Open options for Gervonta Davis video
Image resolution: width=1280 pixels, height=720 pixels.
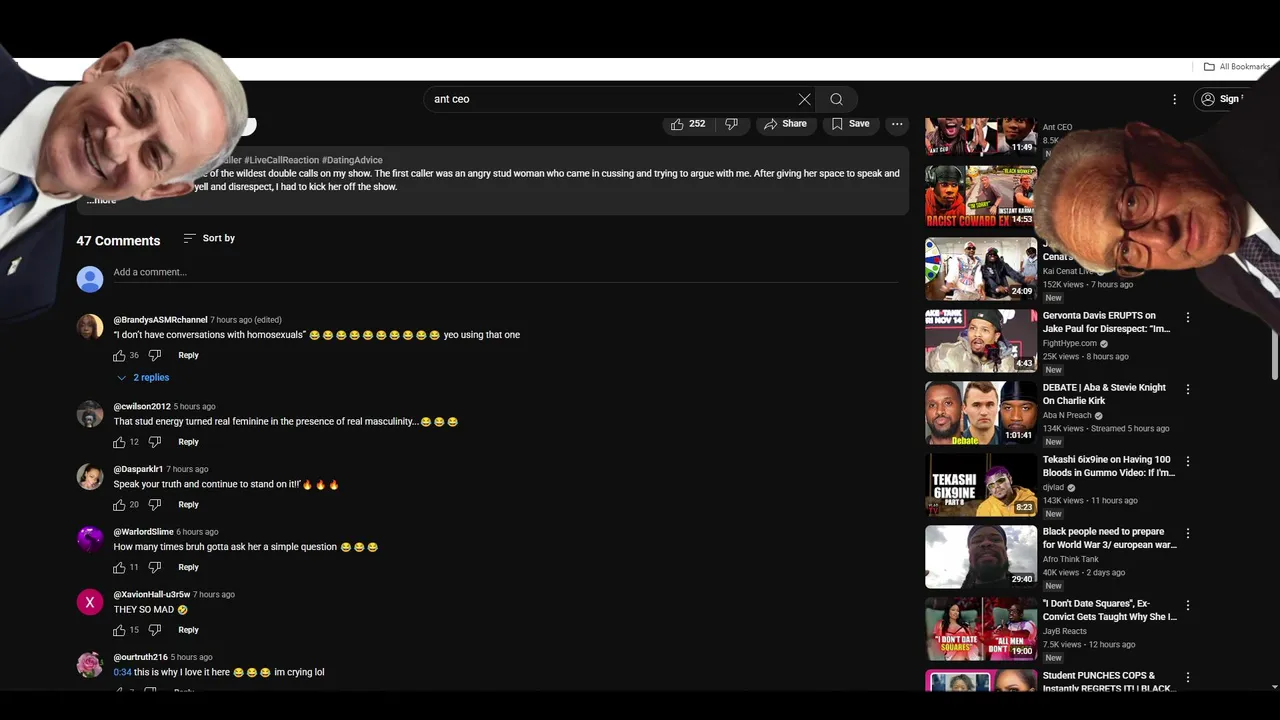(x=1188, y=317)
